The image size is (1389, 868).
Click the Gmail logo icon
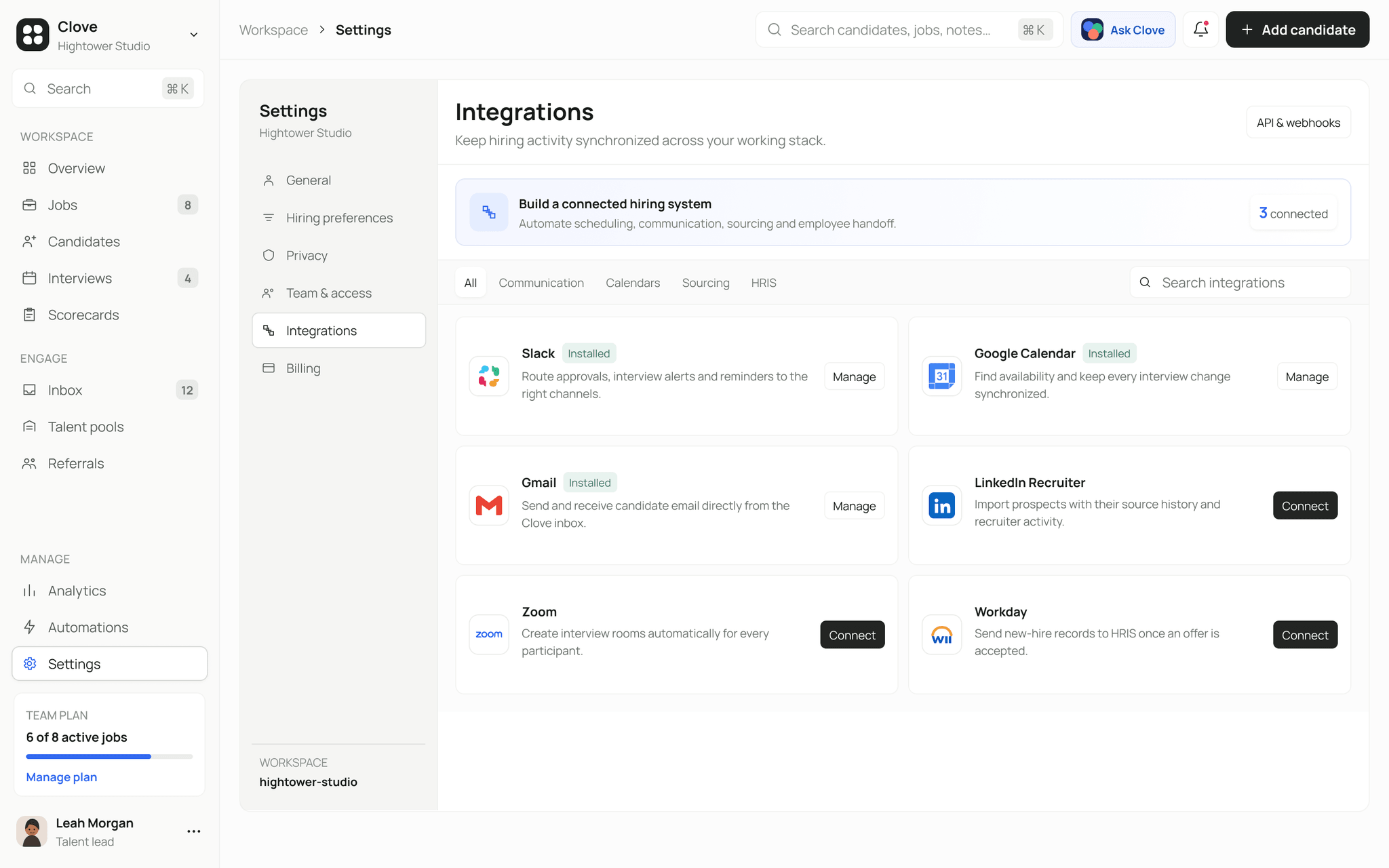(x=489, y=505)
